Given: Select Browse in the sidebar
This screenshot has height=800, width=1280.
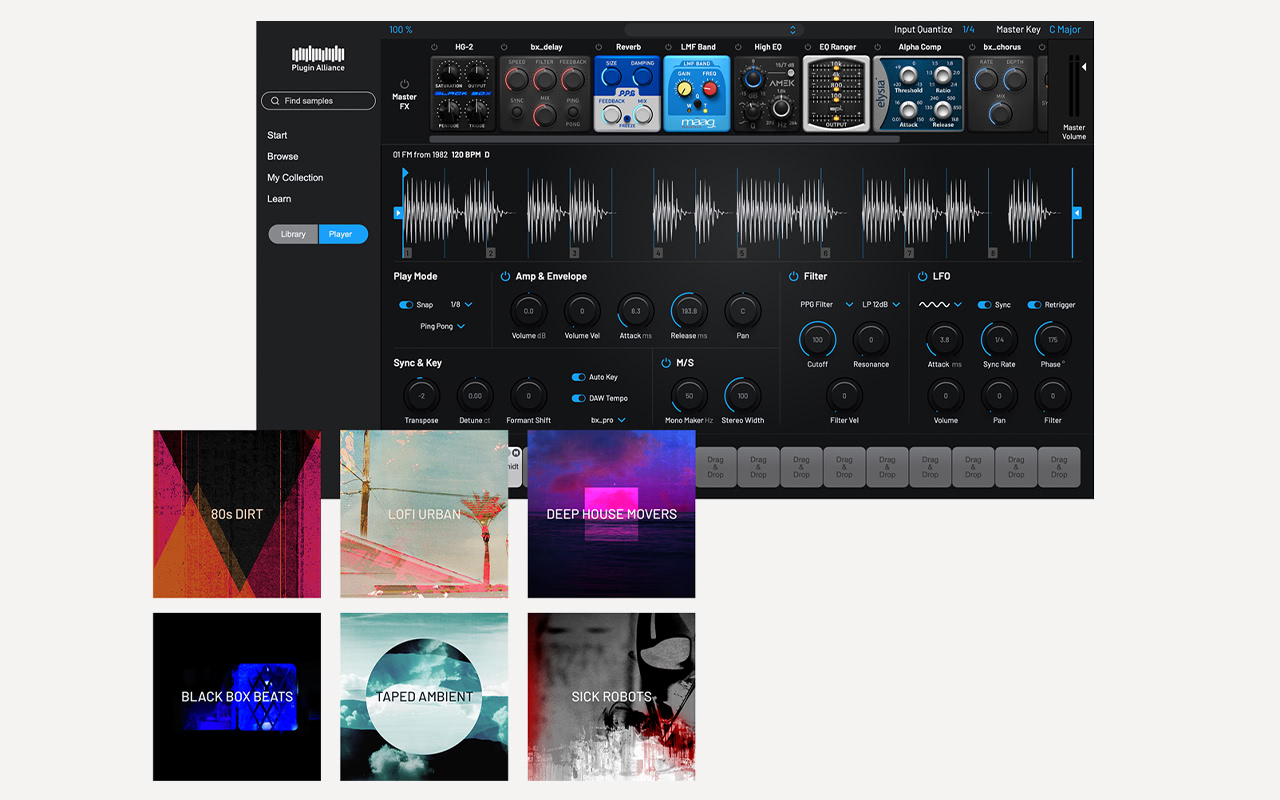Looking at the screenshot, I should coord(283,156).
